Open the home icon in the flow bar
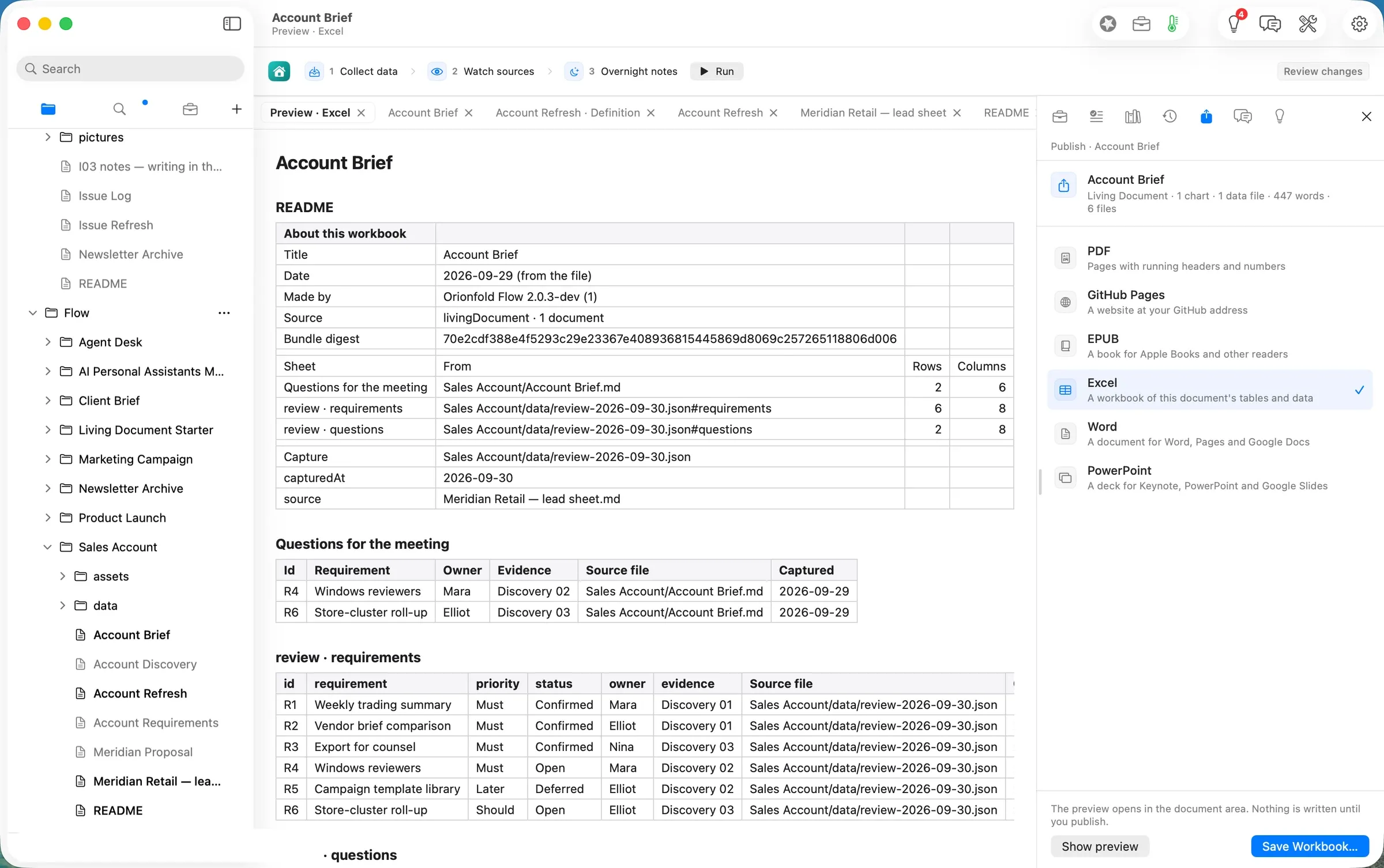 point(279,71)
